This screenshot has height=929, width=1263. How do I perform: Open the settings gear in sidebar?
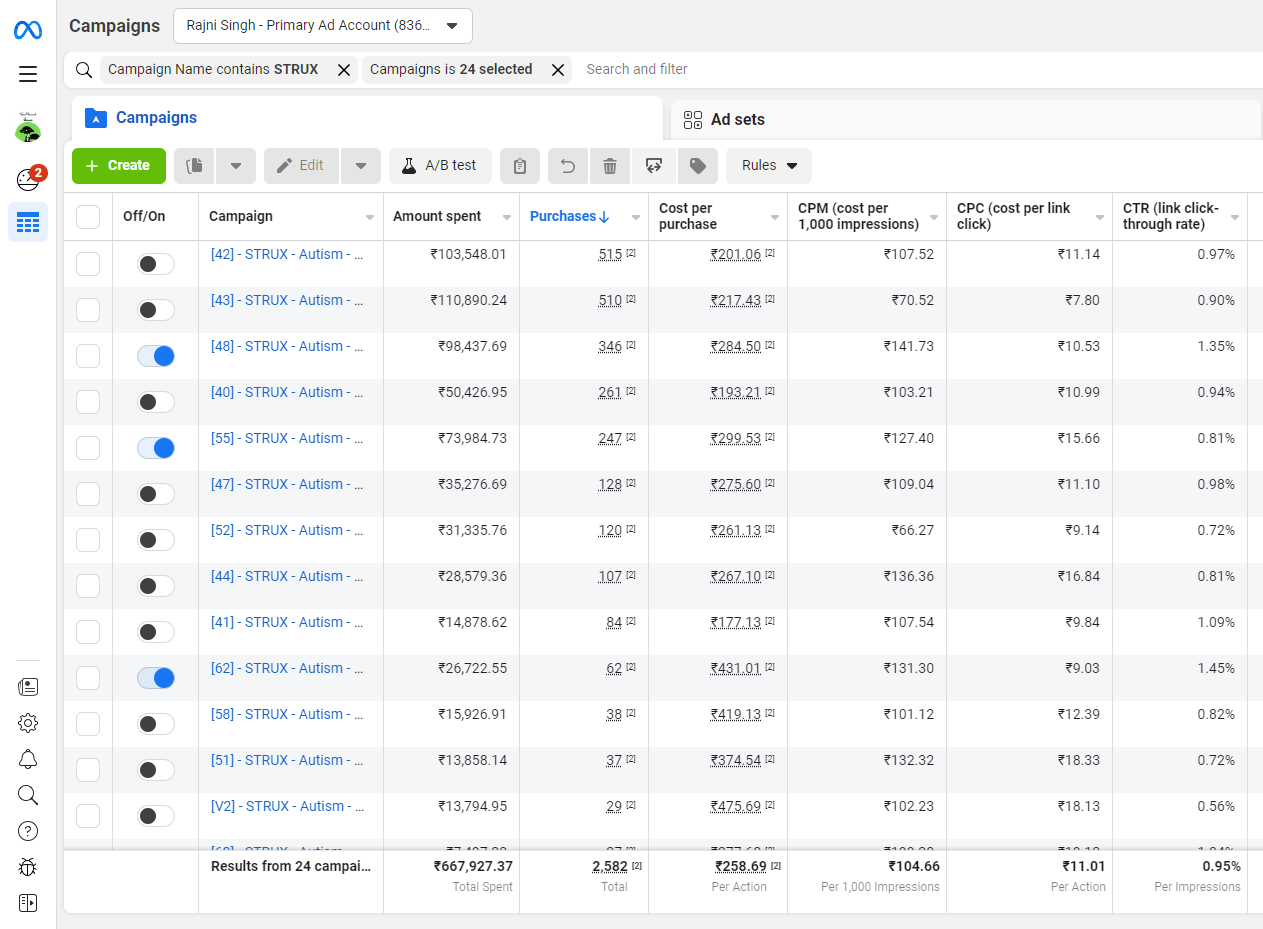click(28, 723)
